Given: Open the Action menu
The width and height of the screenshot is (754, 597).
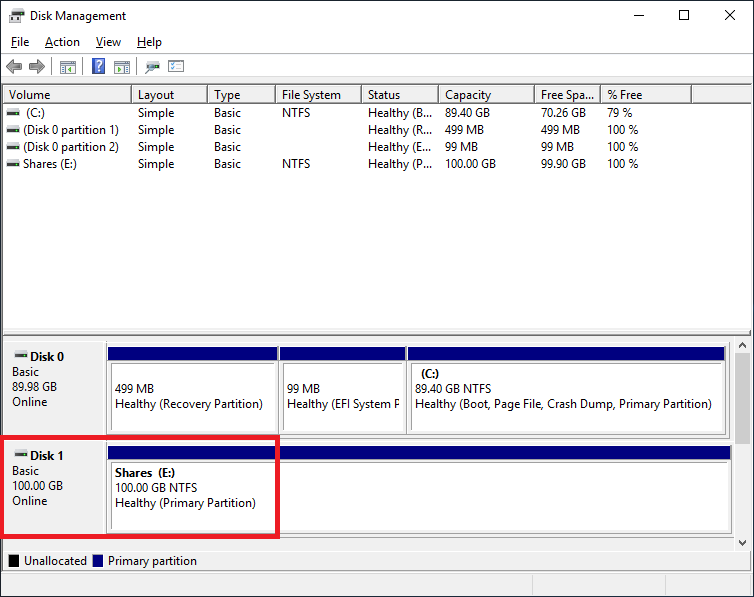Looking at the screenshot, I should 62,42.
